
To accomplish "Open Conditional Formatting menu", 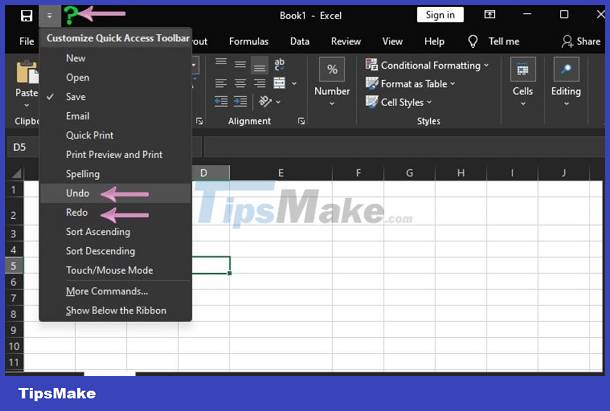I will click(x=427, y=65).
